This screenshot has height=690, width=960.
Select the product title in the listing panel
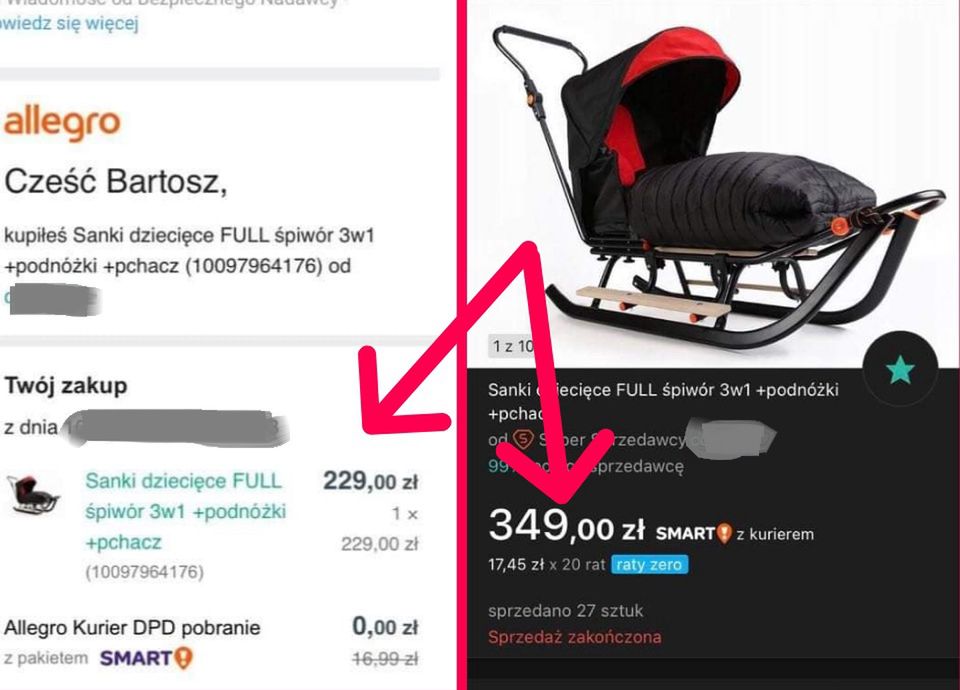(663, 401)
